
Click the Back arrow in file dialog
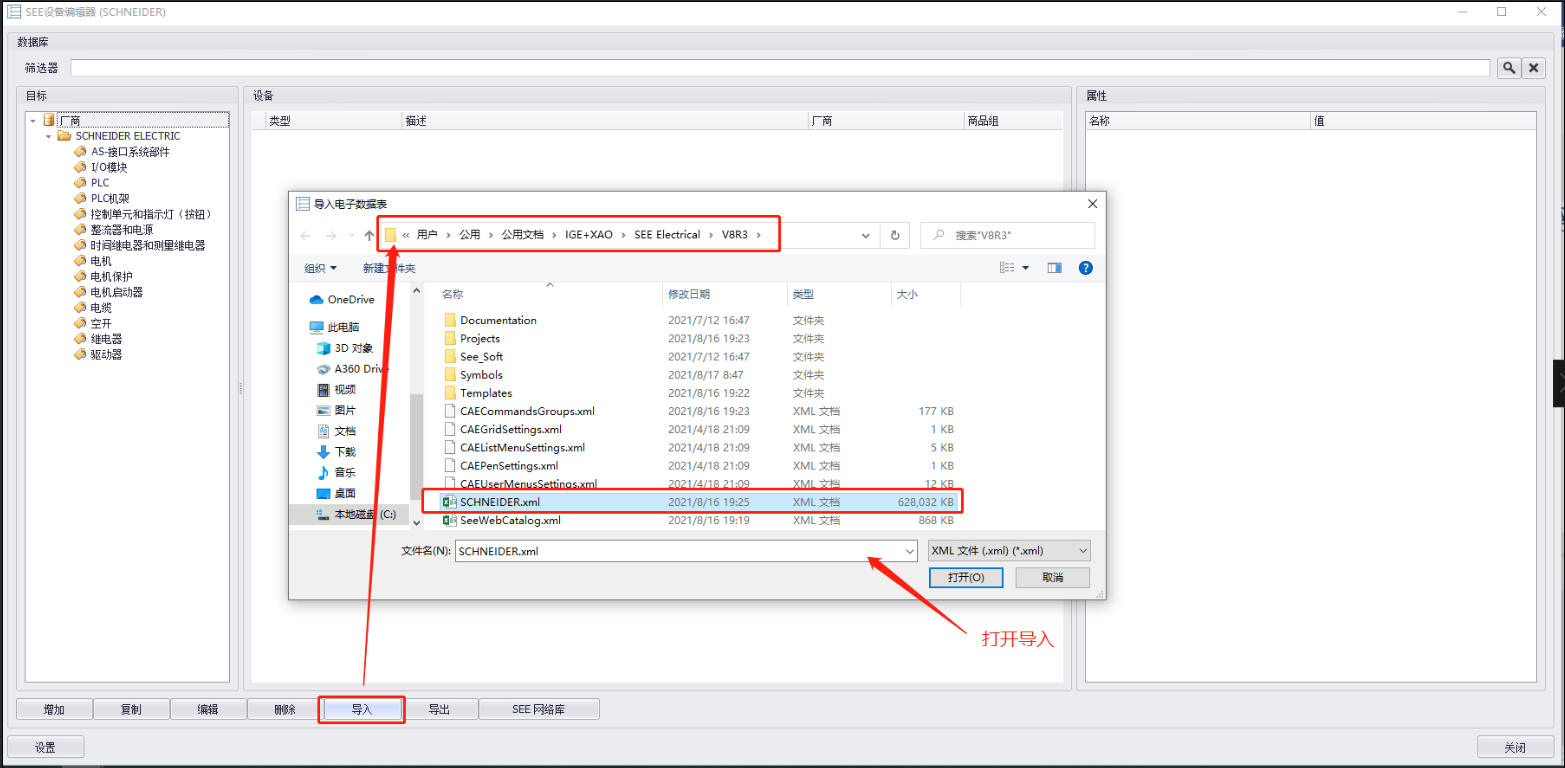[x=306, y=235]
